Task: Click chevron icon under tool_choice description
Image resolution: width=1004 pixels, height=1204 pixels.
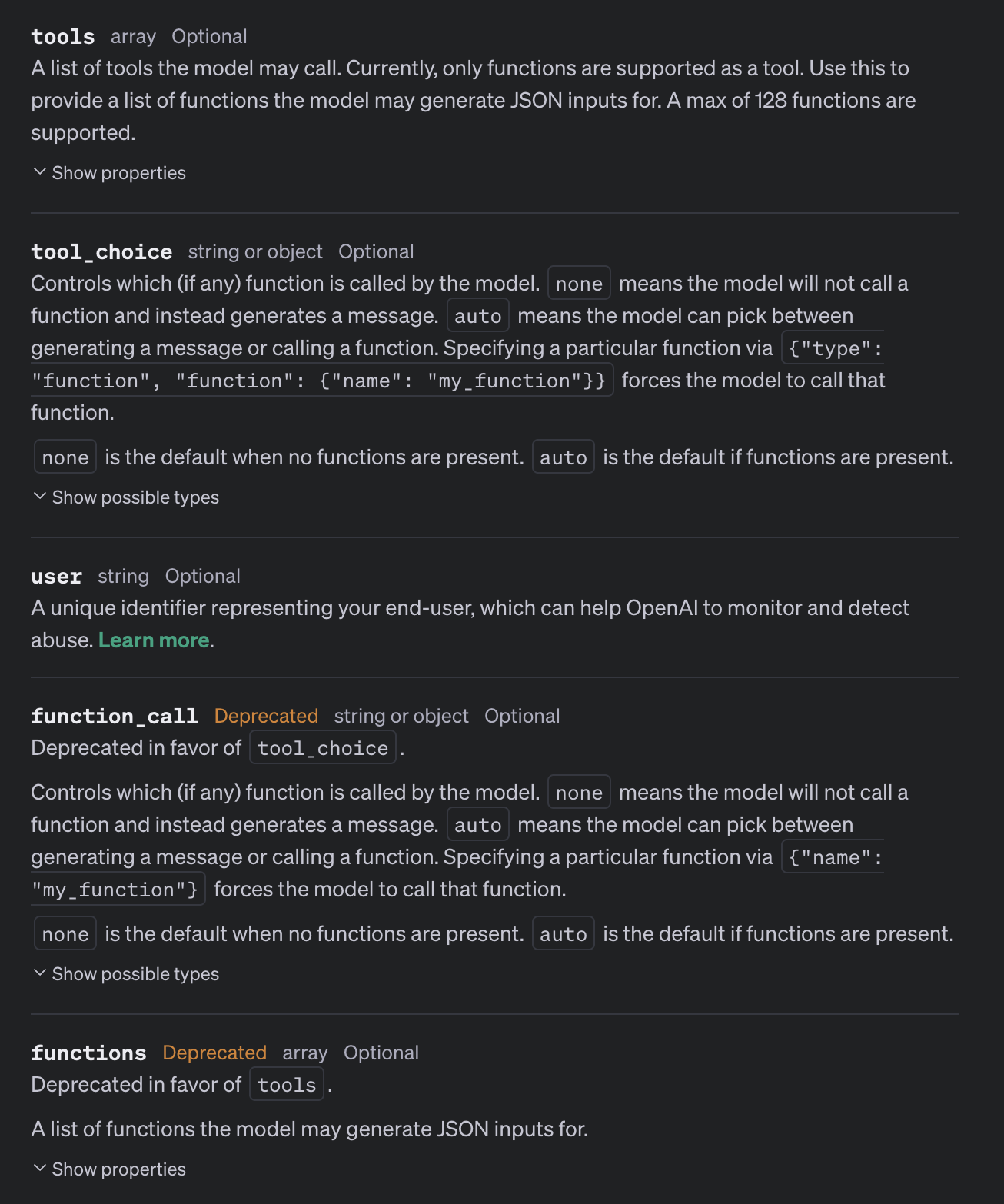Action: (40, 497)
